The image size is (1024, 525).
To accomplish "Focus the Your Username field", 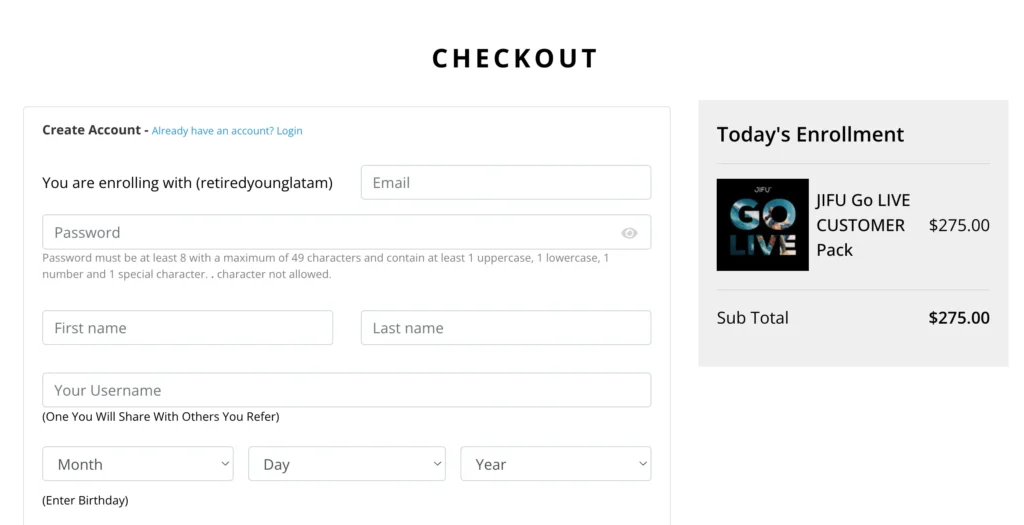I will point(347,390).
